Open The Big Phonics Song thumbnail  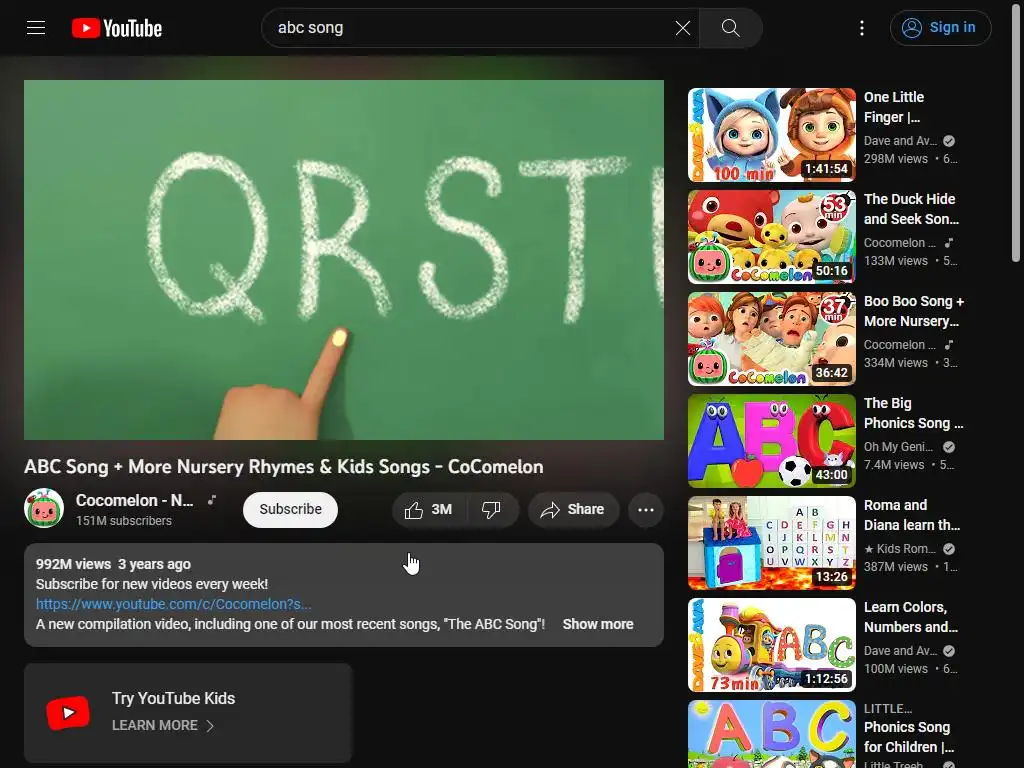click(x=771, y=441)
